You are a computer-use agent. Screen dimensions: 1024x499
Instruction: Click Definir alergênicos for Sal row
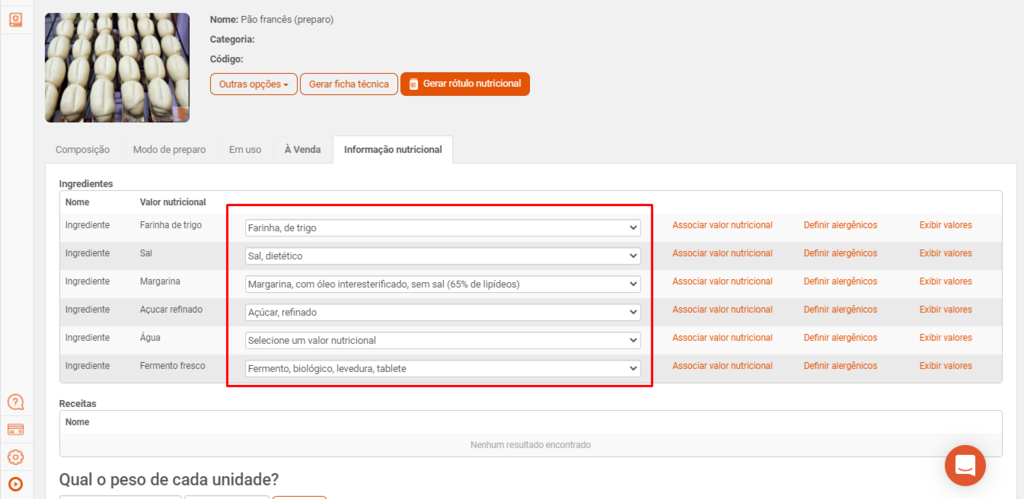click(x=840, y=253)
